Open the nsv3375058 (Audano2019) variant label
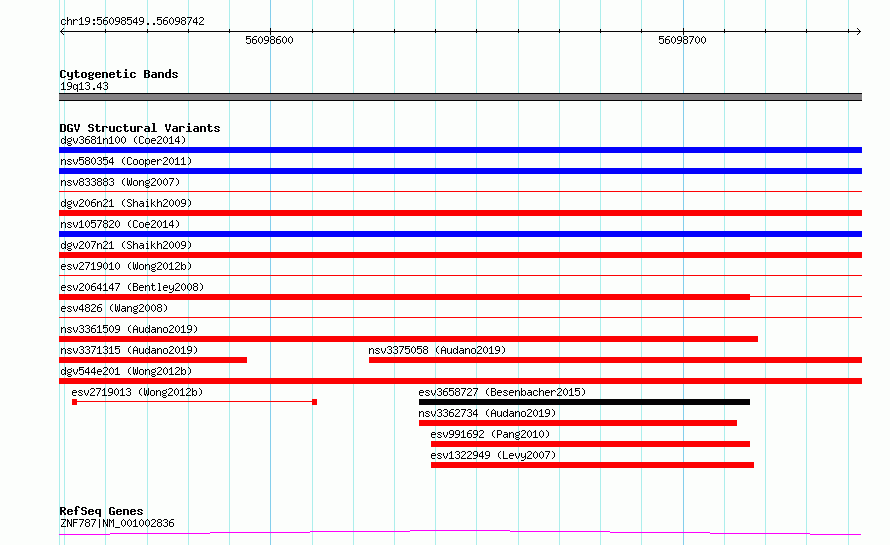Image resolution: width=890 pixels, height=545 pixels. 437,350
